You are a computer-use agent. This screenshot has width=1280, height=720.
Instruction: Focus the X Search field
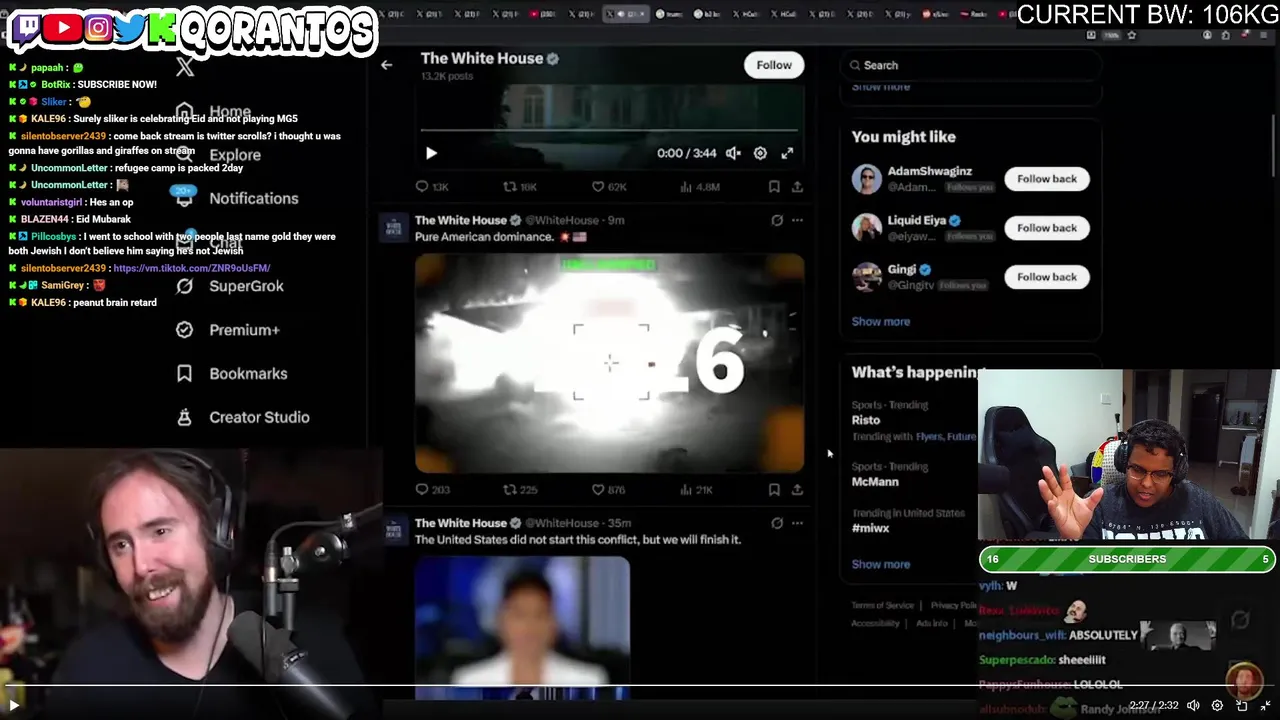pos(970,65)
